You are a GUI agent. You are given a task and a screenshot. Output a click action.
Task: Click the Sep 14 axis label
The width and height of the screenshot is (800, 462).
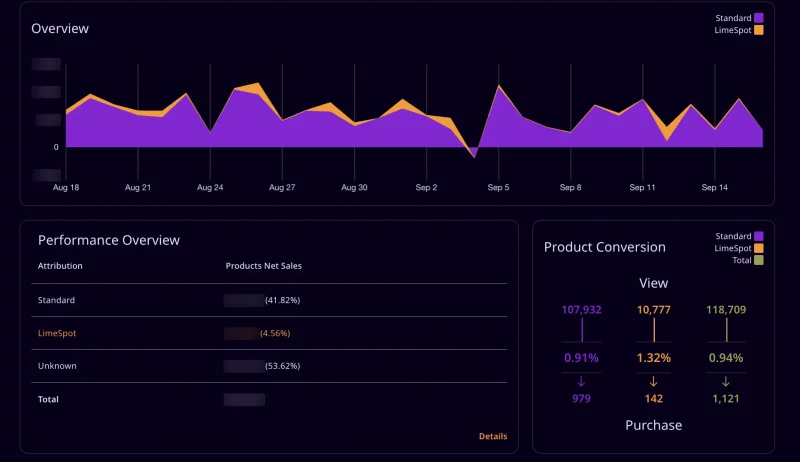(715, 187)
